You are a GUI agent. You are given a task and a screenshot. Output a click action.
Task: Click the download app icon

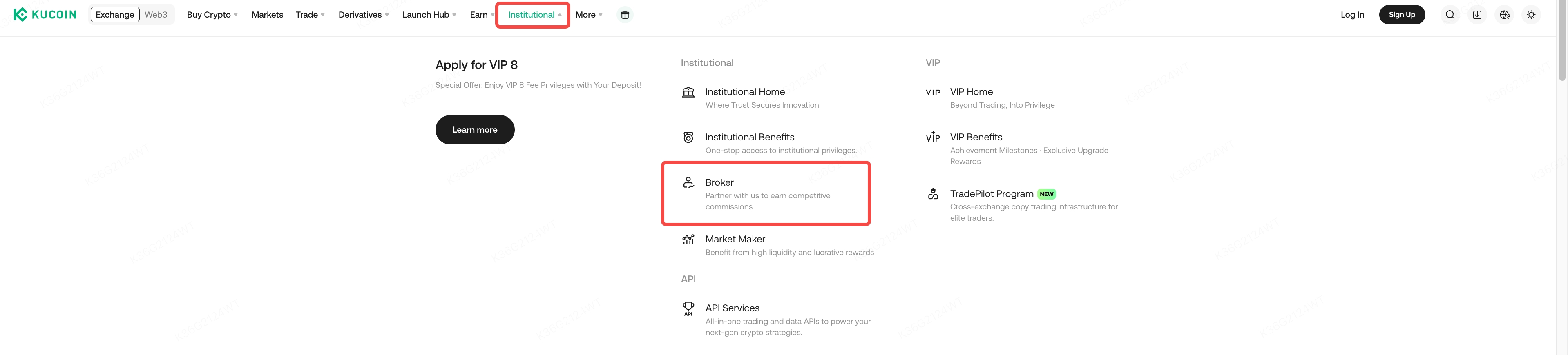pos(1477,15)
